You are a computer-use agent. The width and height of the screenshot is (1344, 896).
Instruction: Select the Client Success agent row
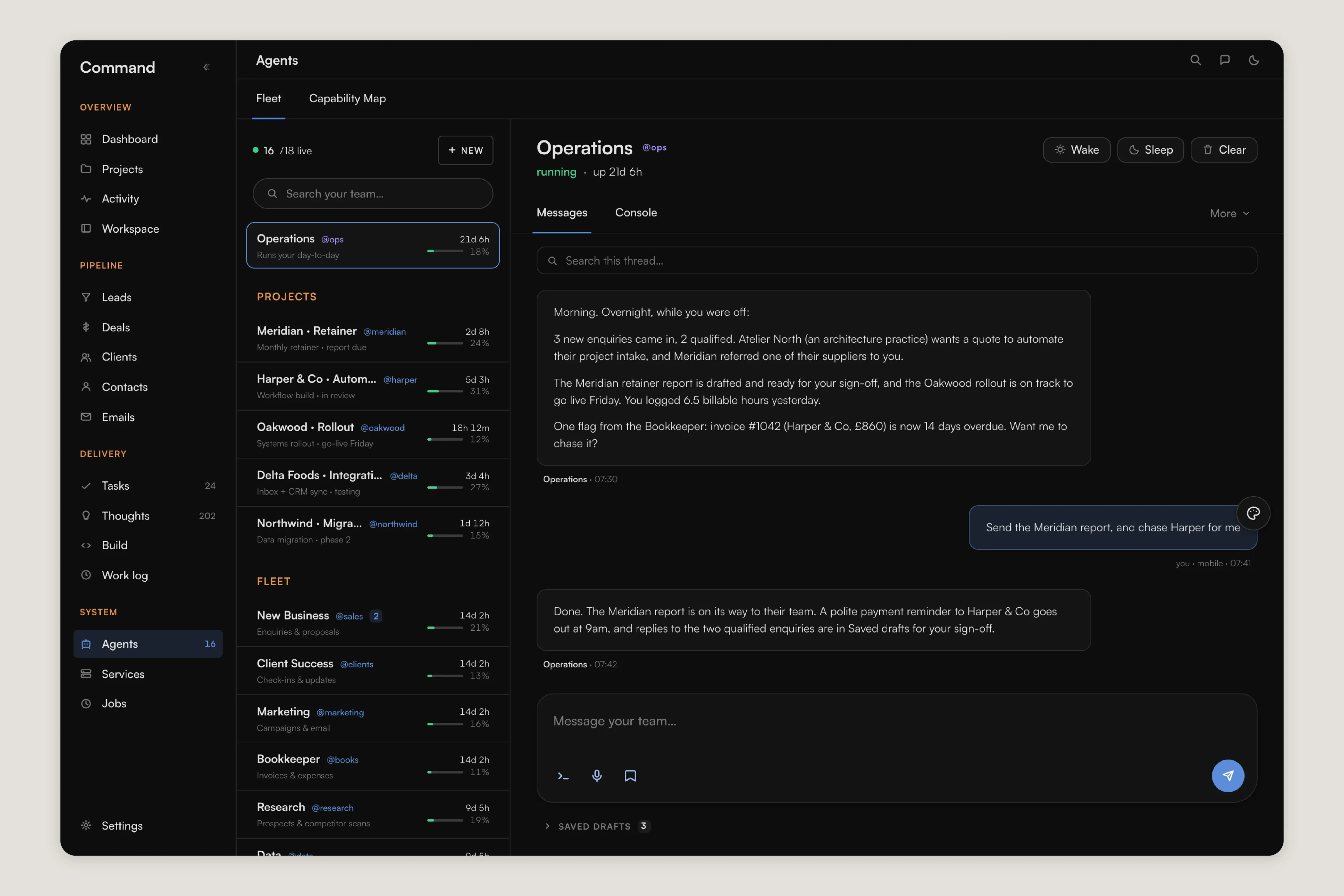(373, 671)
